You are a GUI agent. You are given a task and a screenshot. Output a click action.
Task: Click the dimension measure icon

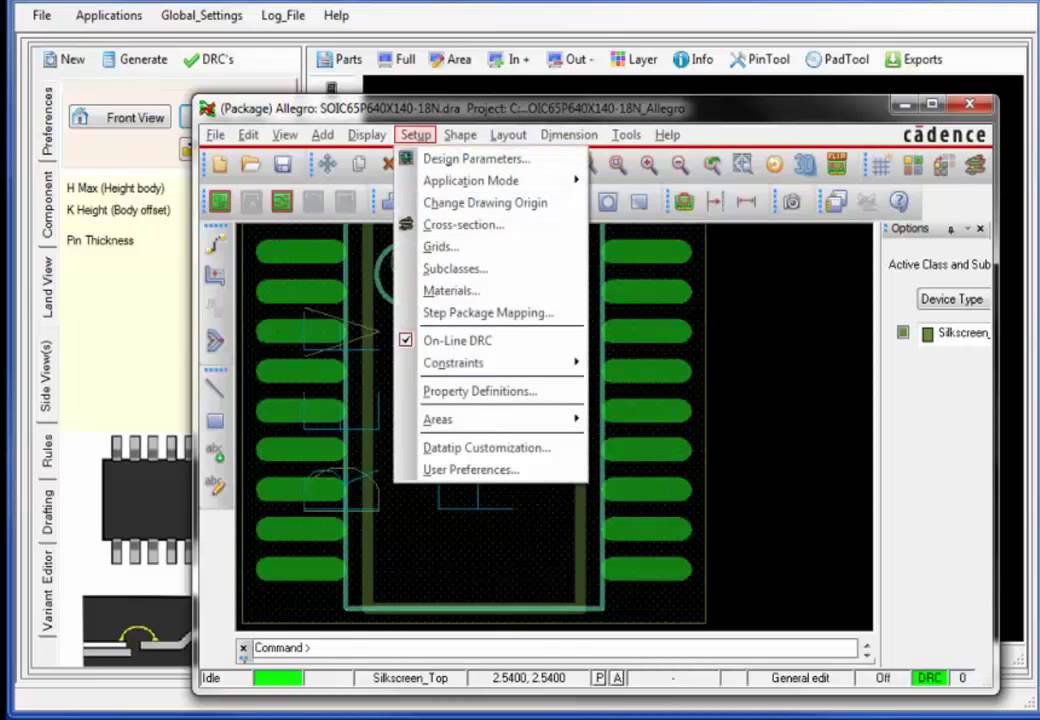(x=746, y=202)
